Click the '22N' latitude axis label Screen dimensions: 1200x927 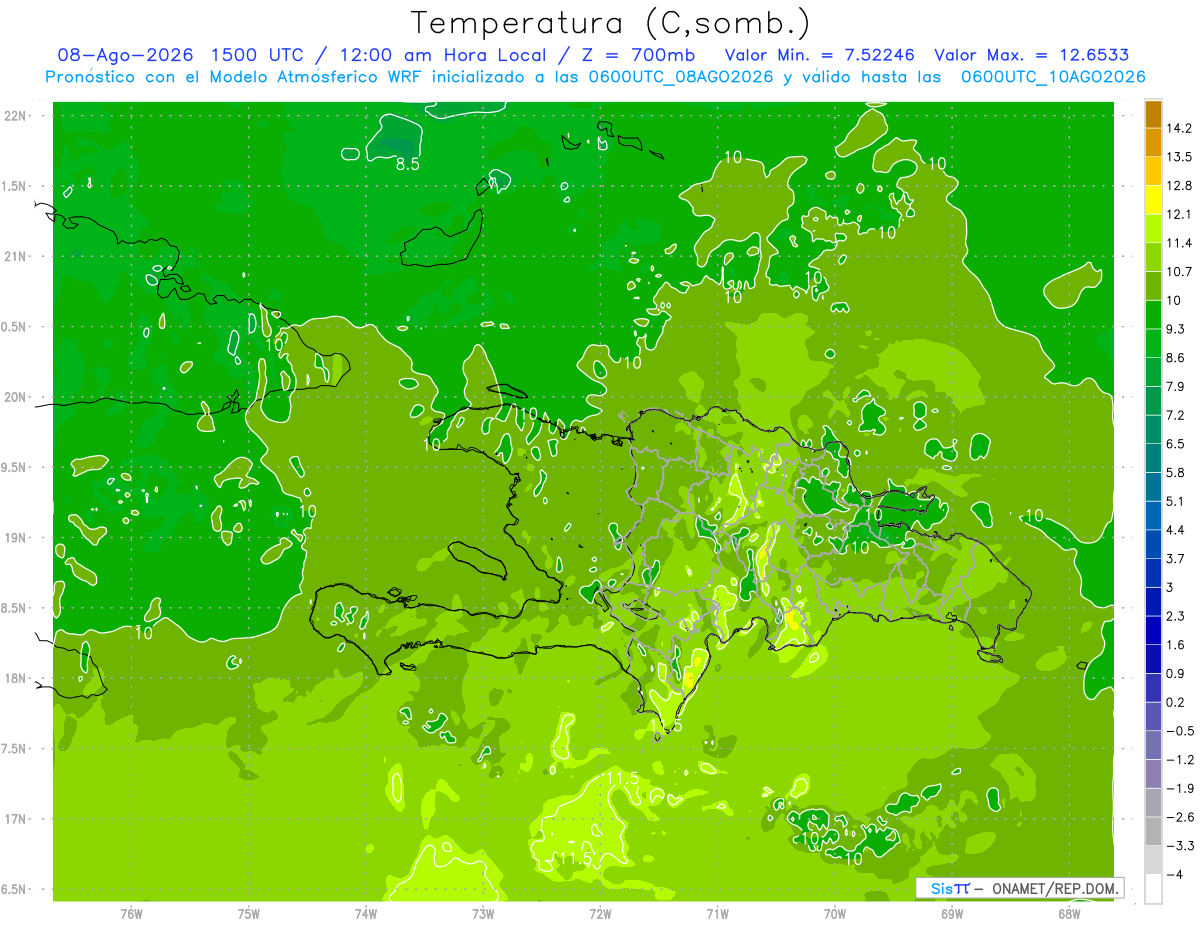click(17, 116)
